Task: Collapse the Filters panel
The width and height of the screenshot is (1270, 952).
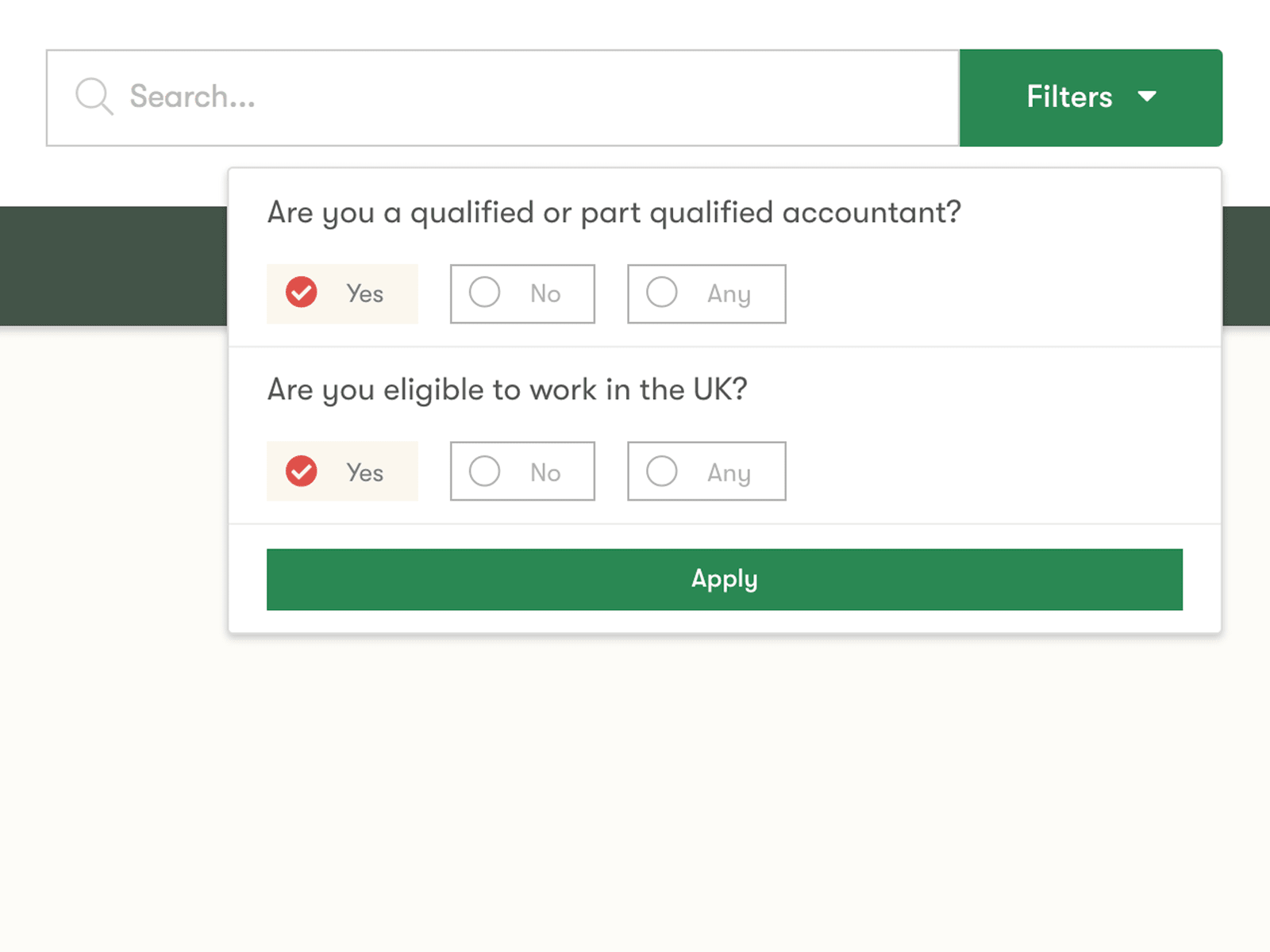Action: 1091,96
